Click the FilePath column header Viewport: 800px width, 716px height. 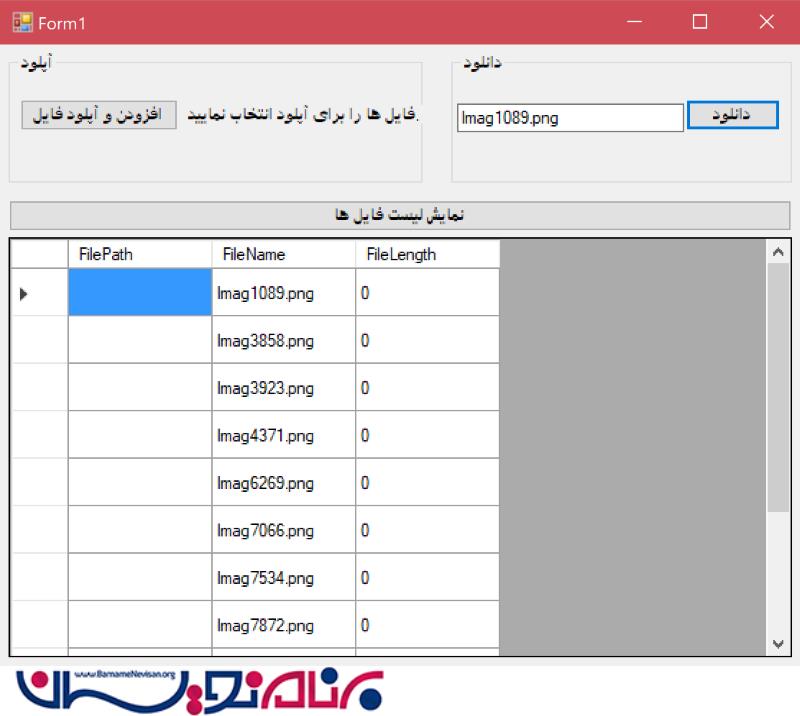point(140,254)
